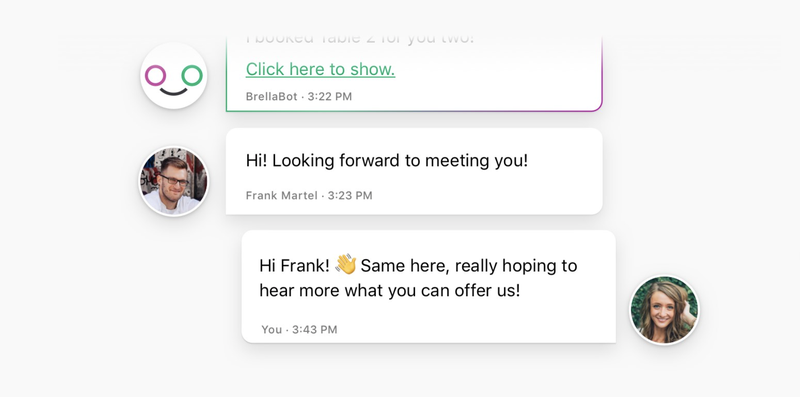Click the 3:23 PM timestamp
This screenshot has width=800, height=397.
click(350, 195)
